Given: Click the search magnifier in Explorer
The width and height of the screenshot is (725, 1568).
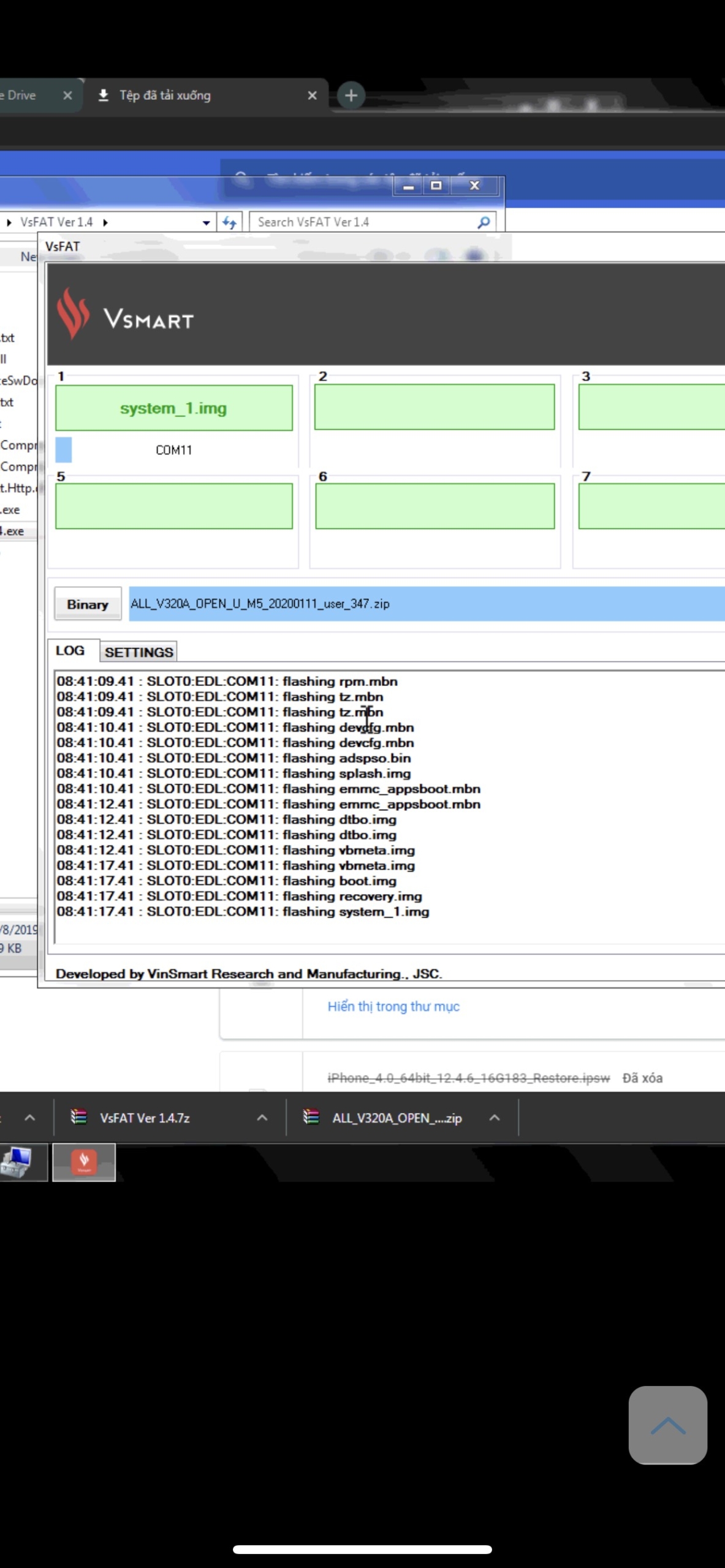Looking at the screenshot, I should pyautogui.click(x=484, y=222).
